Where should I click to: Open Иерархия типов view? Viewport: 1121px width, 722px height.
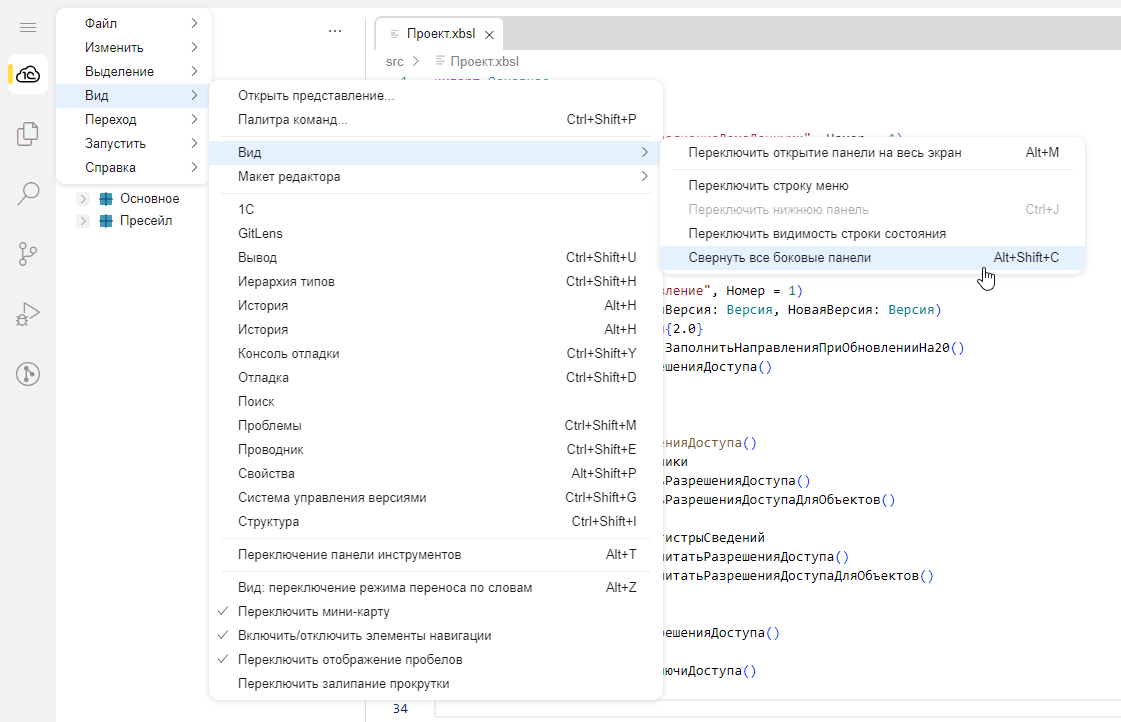(436, 282)
